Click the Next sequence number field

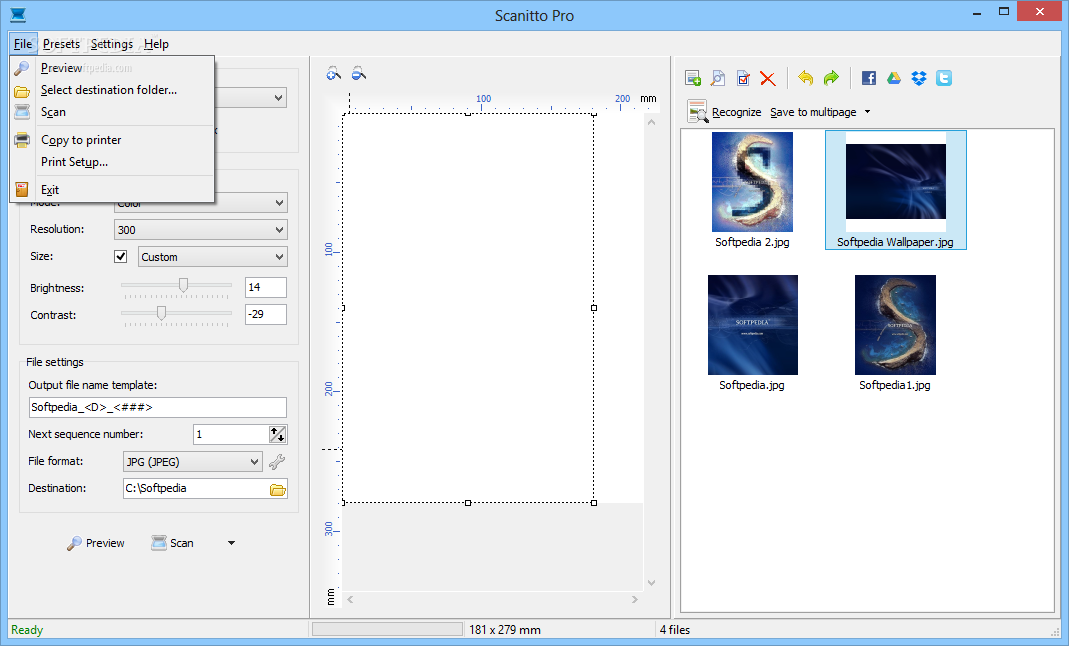231,434
